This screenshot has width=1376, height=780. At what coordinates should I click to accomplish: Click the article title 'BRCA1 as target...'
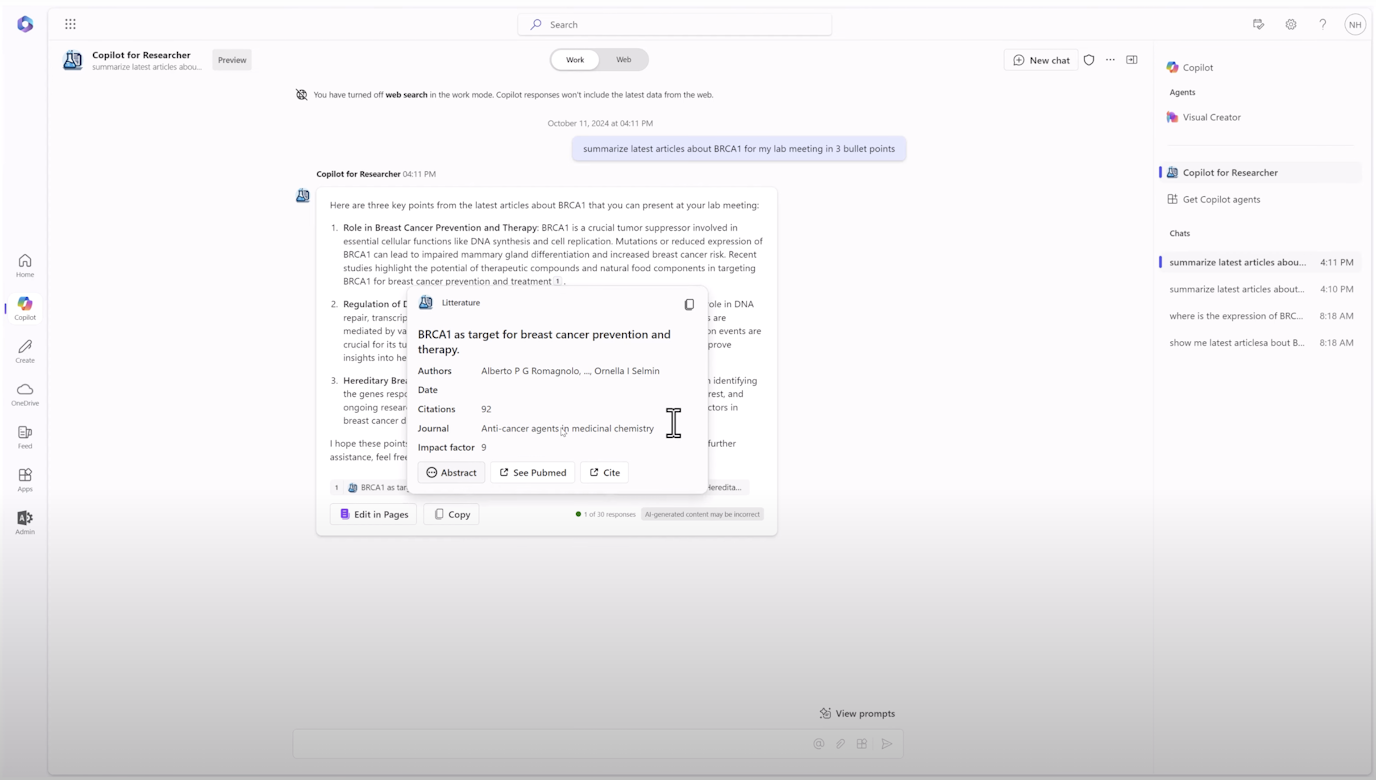[544, 342]
